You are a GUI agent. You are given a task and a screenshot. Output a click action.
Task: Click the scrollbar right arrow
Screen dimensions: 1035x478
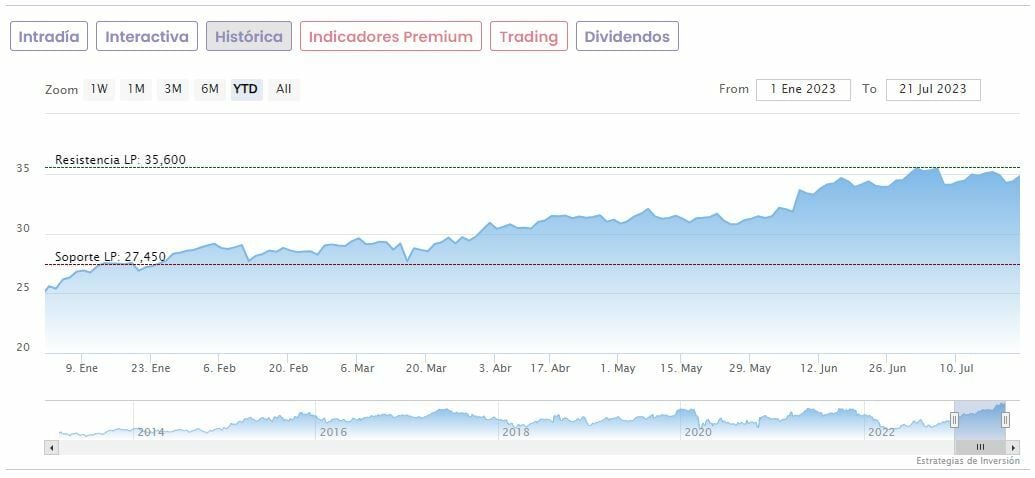(x=1013, y=447)
